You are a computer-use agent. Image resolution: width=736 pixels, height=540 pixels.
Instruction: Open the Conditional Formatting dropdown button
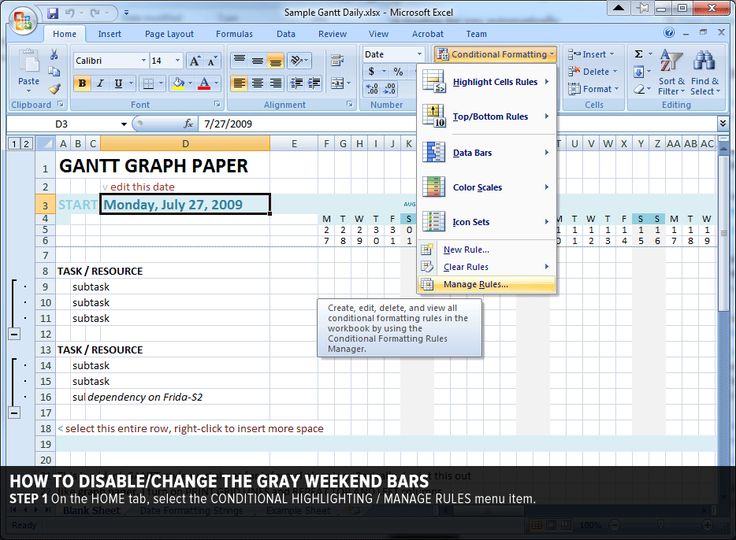496,54
